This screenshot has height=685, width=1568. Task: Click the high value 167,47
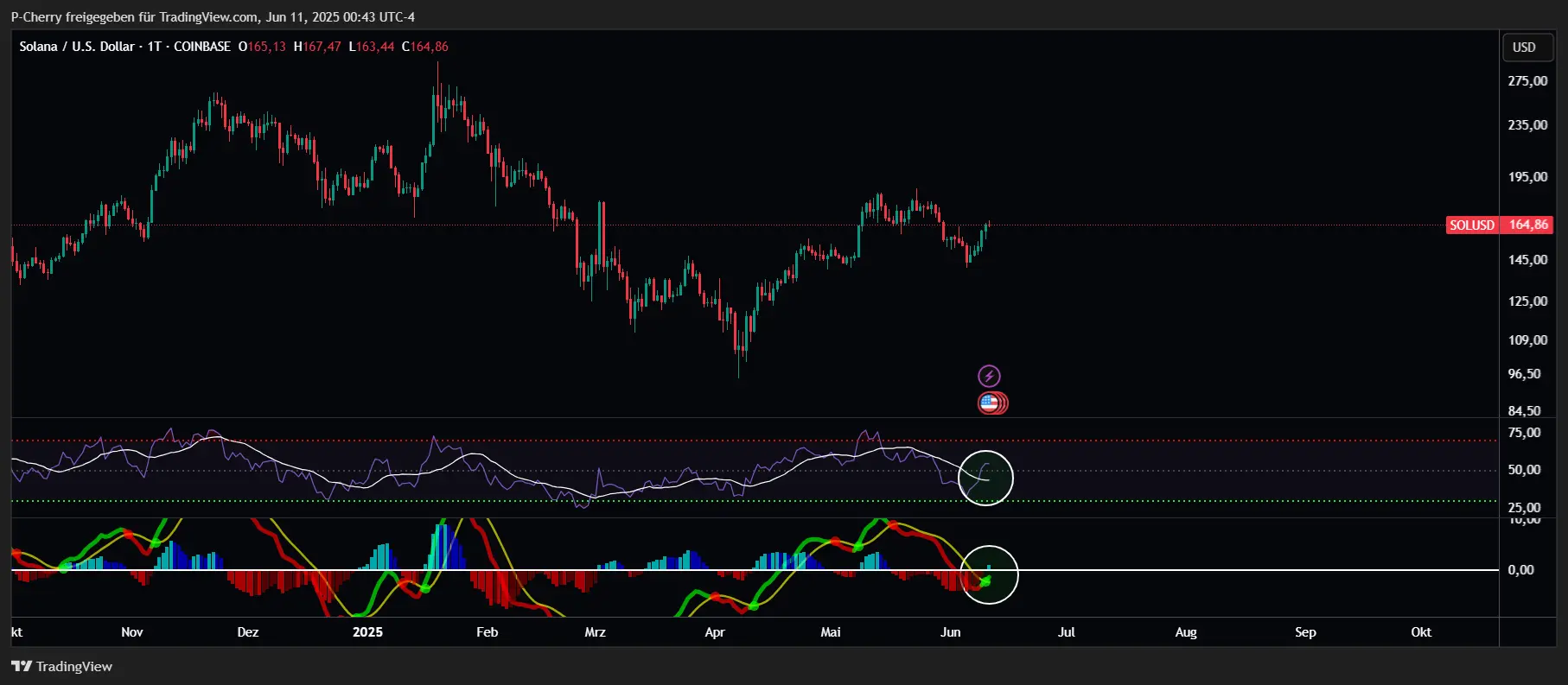coord(322,47)
